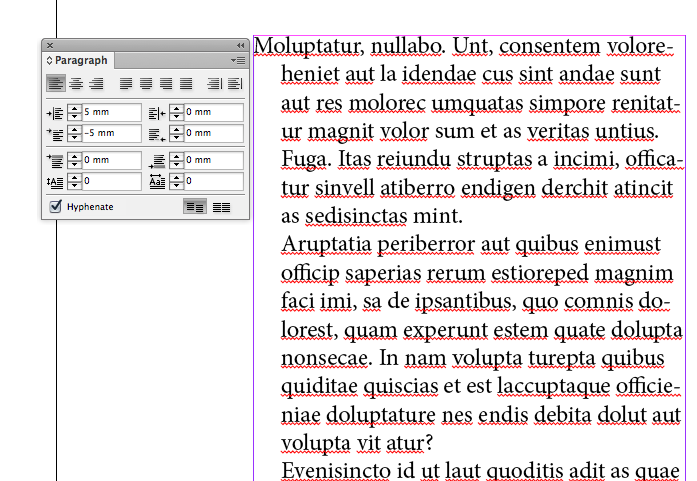Click the word 'ipsantibus' in the text frame
This screenshot has width=697, height=481.
(x=466, y=302)
